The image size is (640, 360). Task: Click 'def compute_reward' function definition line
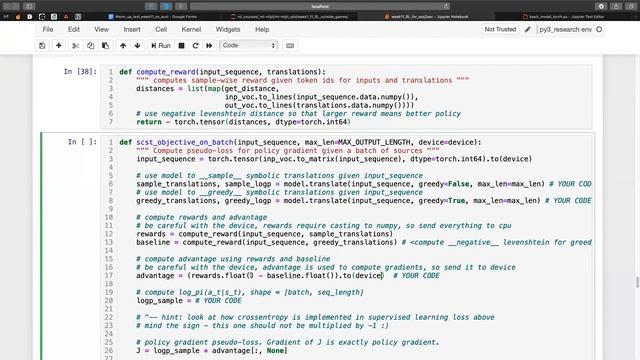click(222, 72)
